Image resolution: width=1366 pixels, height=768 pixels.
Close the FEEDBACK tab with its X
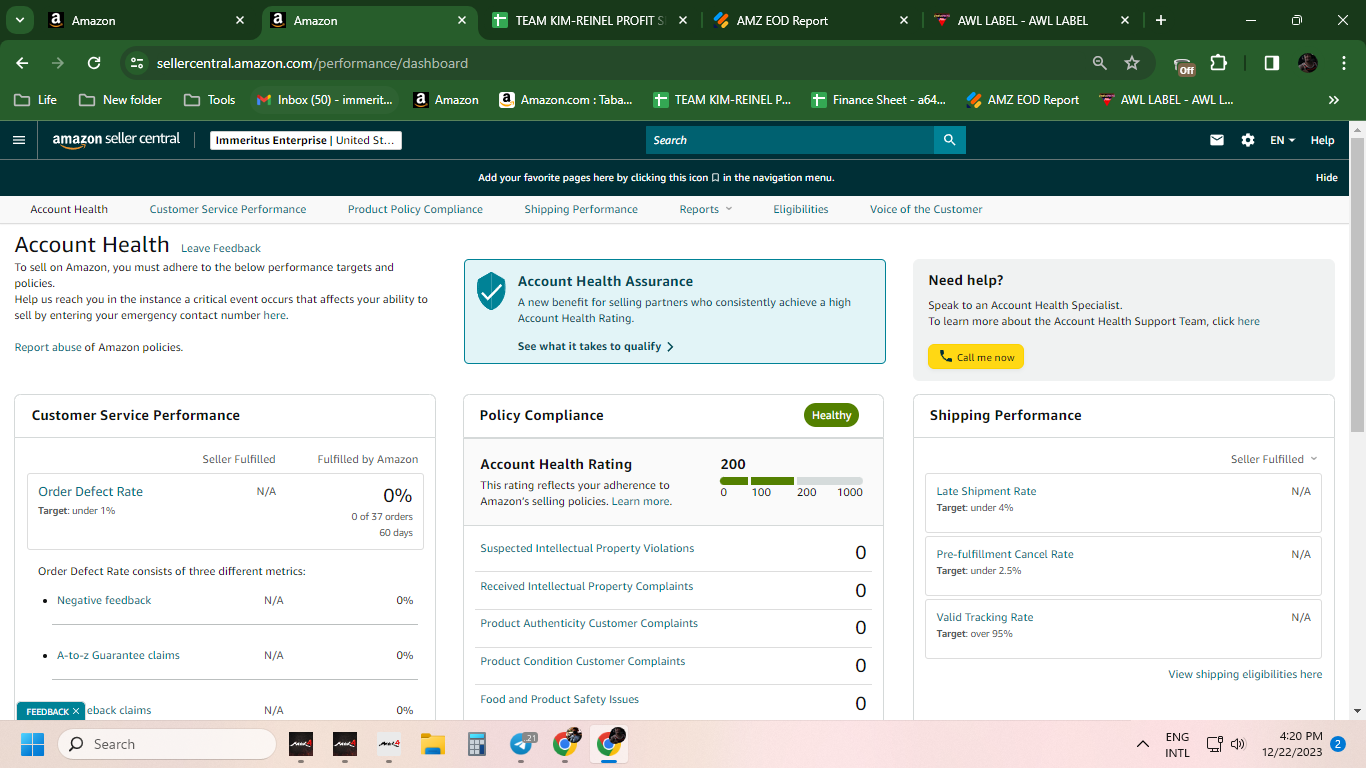[x=76, y=712]
